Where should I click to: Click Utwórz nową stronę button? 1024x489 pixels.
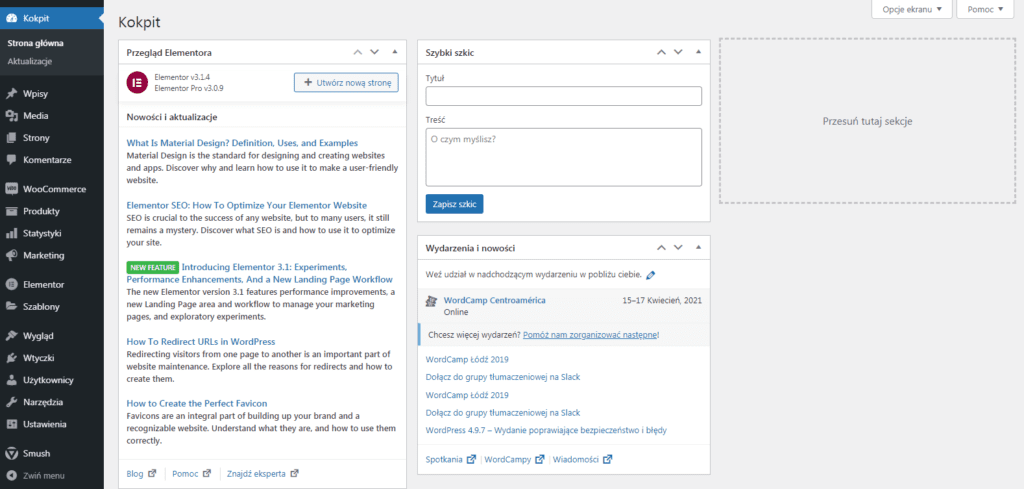click(346, 82)
